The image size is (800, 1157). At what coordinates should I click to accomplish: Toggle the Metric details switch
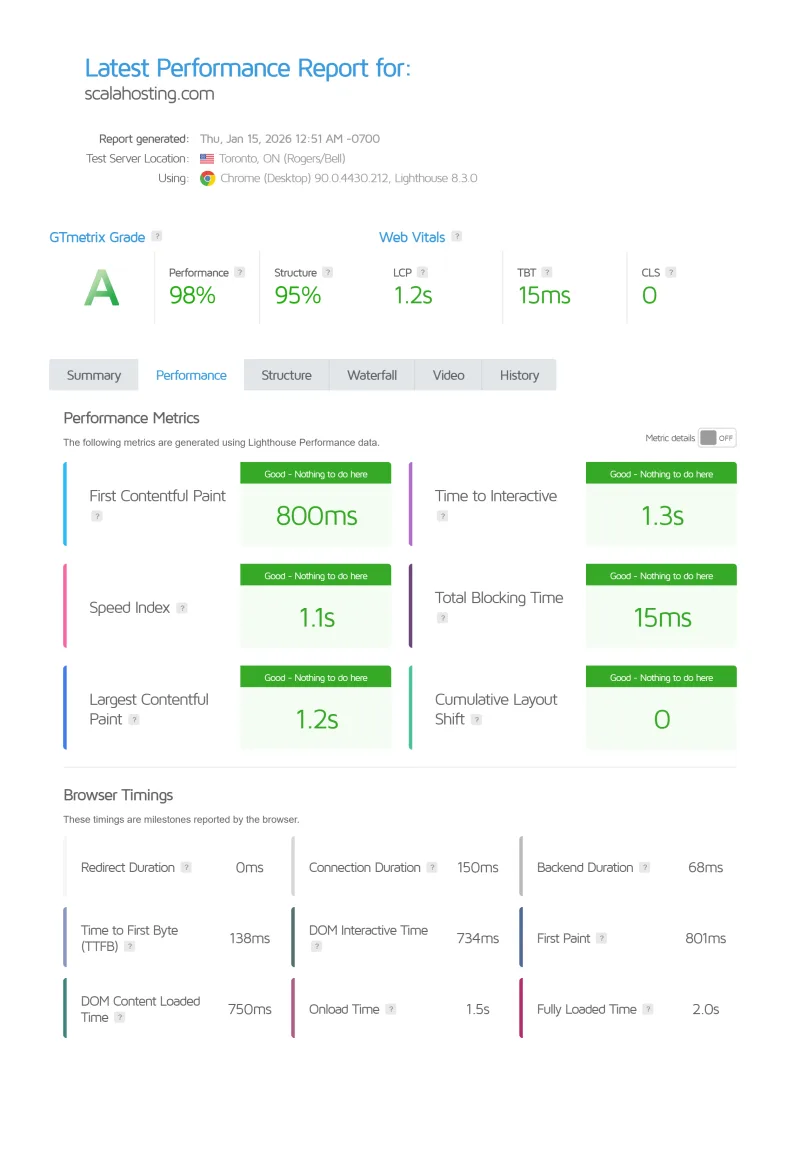717,438
